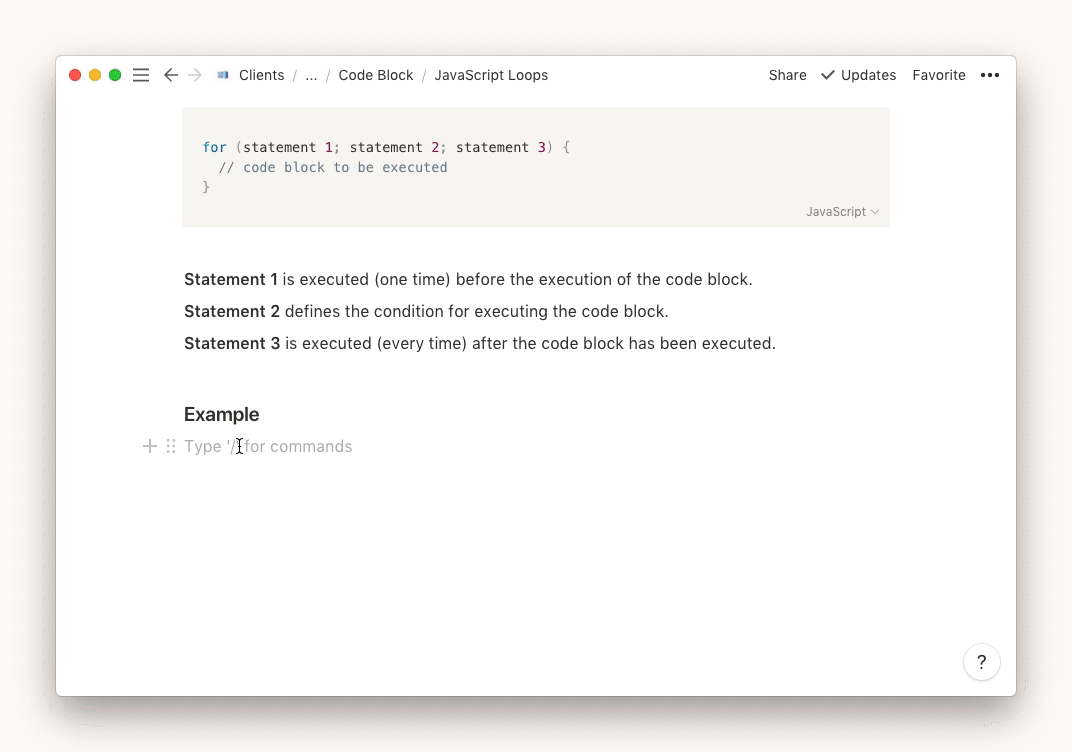Open the Code Block breadcrumb page
This screenshot has height=752, width=1072.
tap(375, 75)
